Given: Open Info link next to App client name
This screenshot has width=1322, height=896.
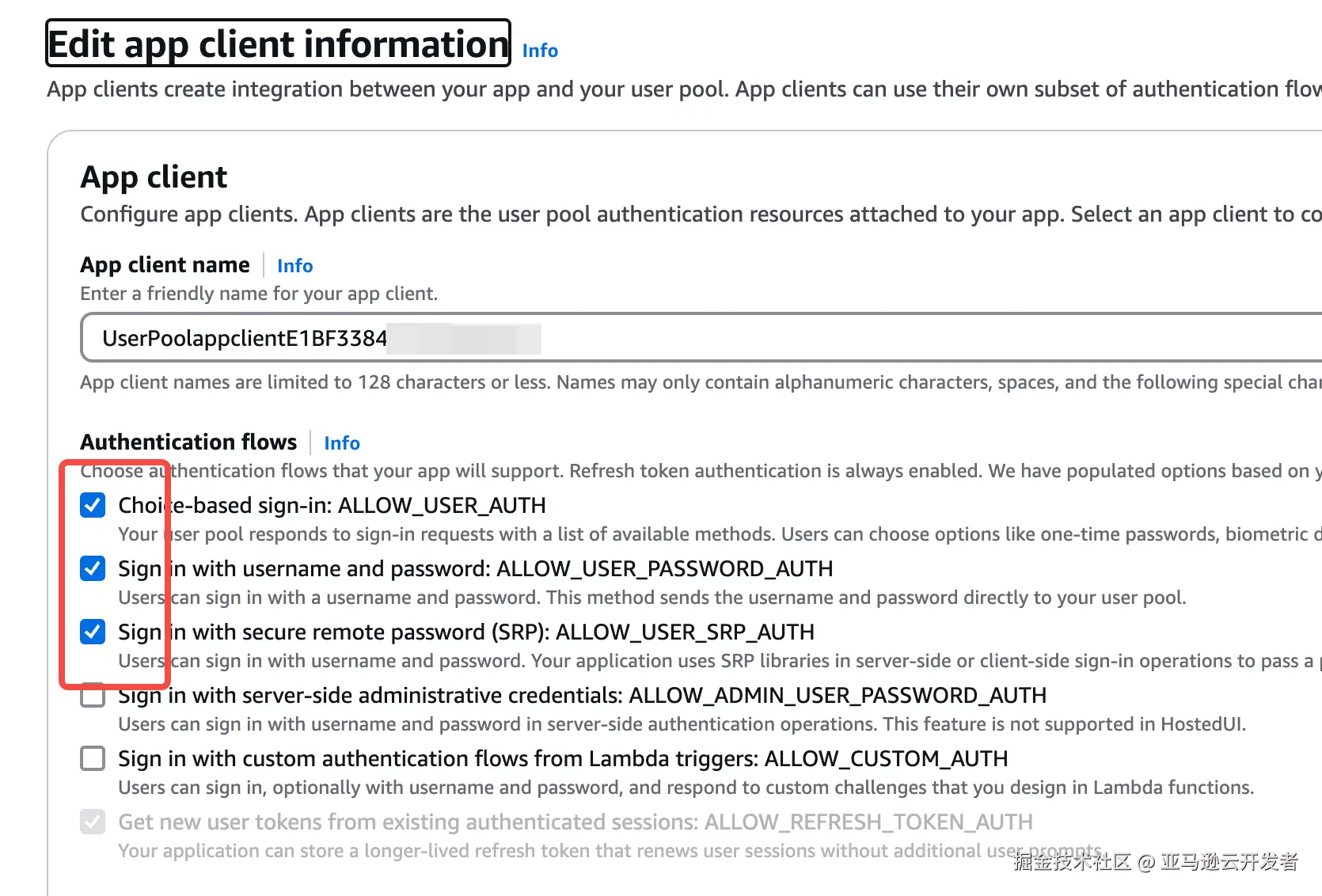Looking at the screenshot, I should click(x=294, y=266).
